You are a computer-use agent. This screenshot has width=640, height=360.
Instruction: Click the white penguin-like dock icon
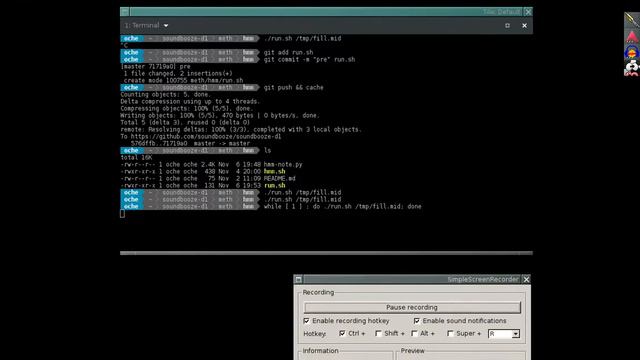pos(632,68)
